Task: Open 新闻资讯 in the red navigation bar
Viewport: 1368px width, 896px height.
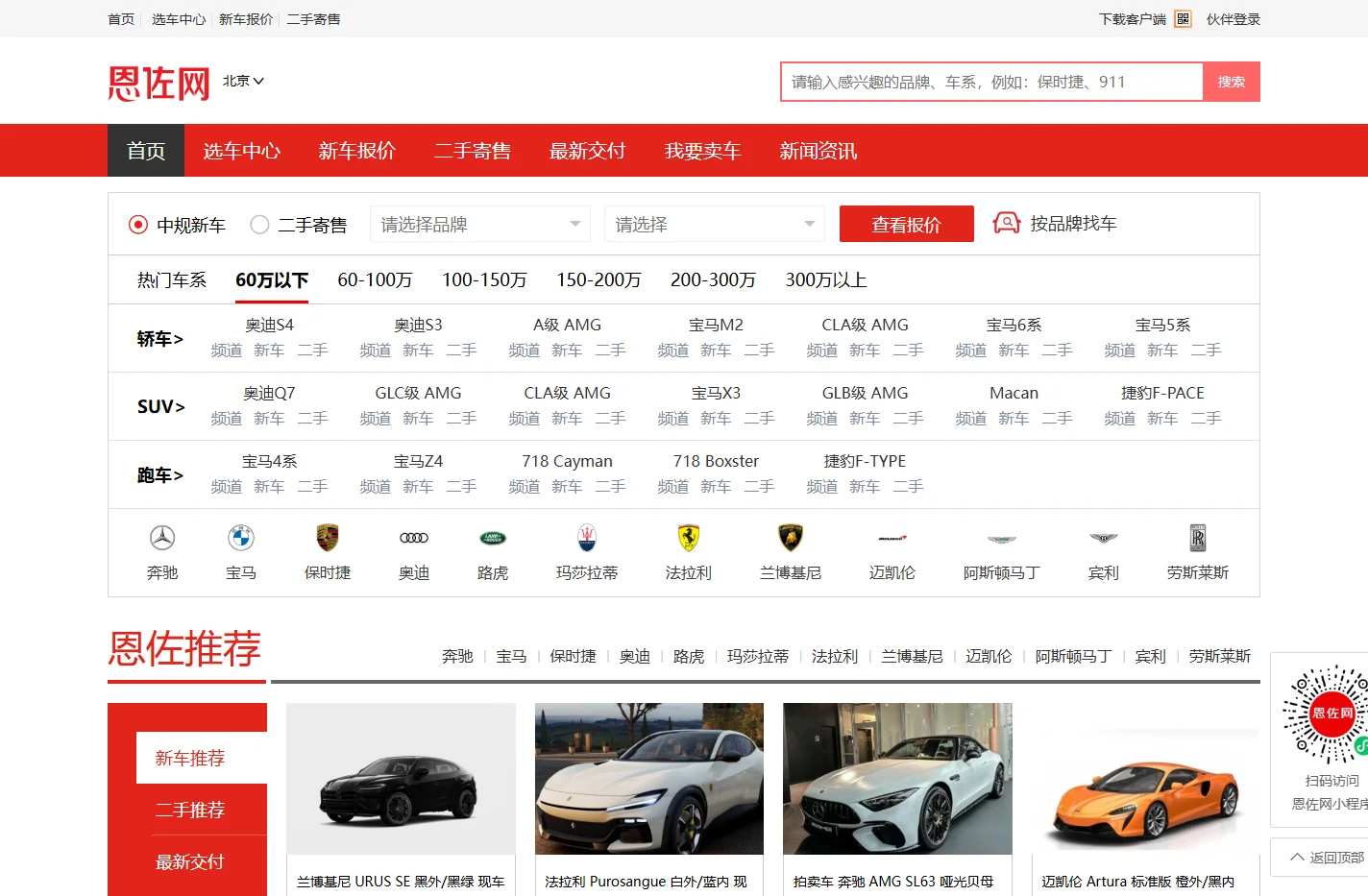Action: pos(818,151)
